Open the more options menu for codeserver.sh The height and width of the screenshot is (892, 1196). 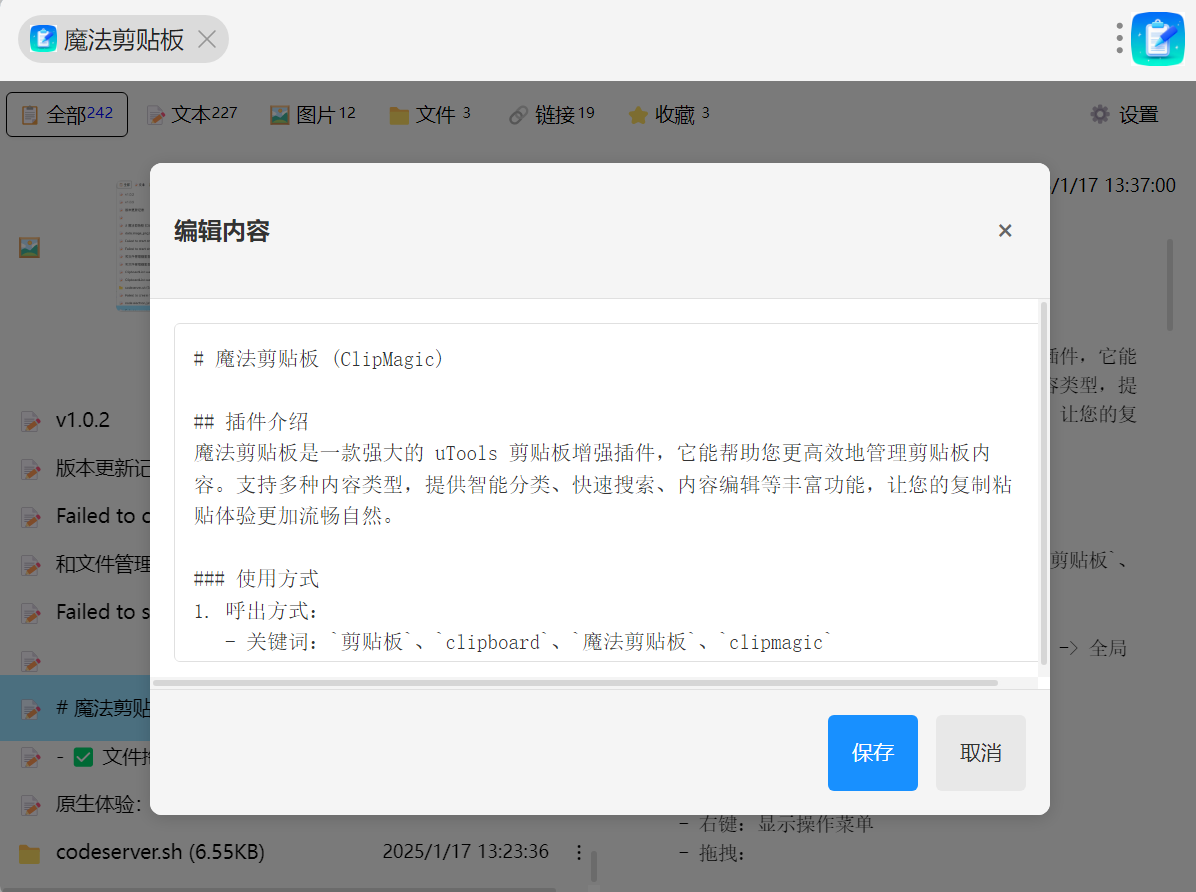tap(579, 852)
